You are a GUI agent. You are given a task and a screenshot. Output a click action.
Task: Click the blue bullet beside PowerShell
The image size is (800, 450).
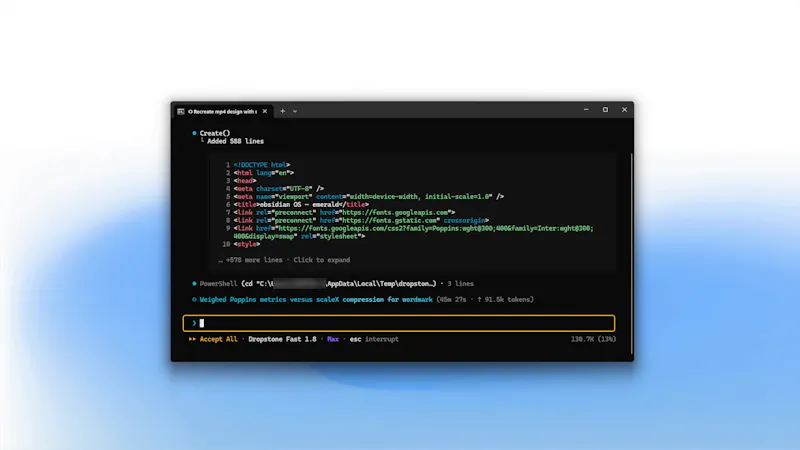pyautogui.click(x=194, y=284)
